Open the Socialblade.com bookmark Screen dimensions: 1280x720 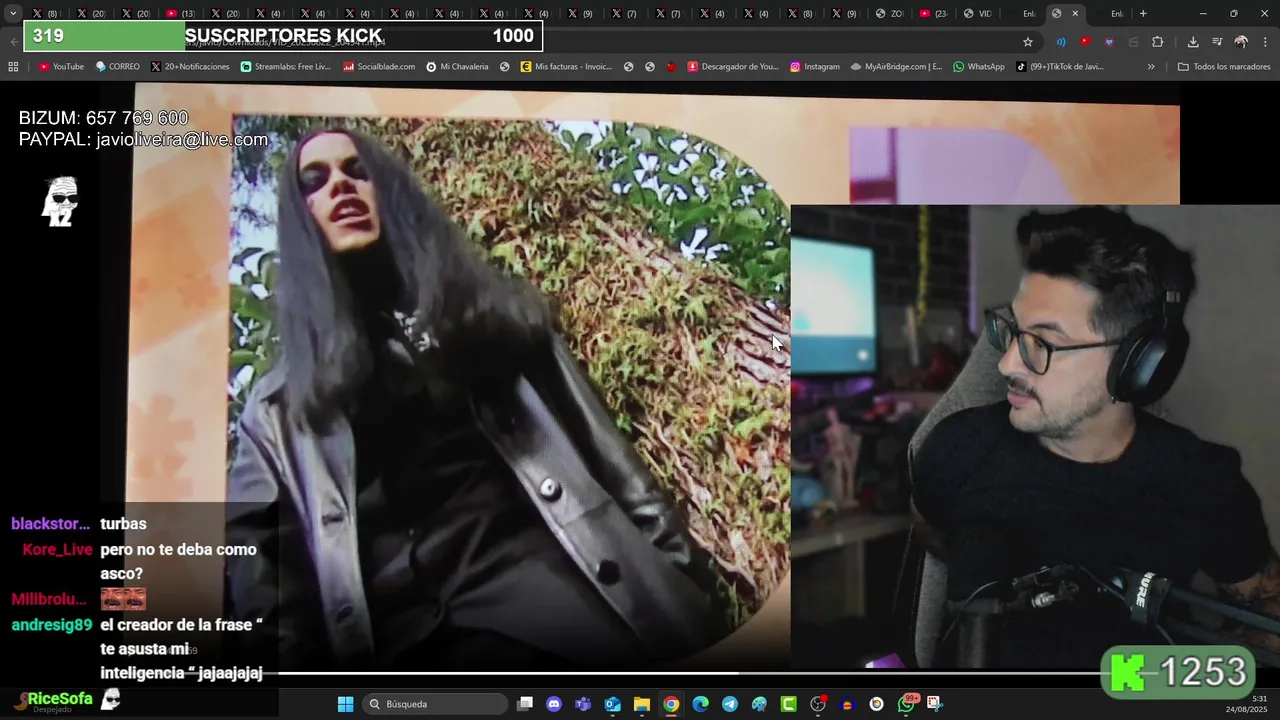pyautogui.click(x=379, y=67)
